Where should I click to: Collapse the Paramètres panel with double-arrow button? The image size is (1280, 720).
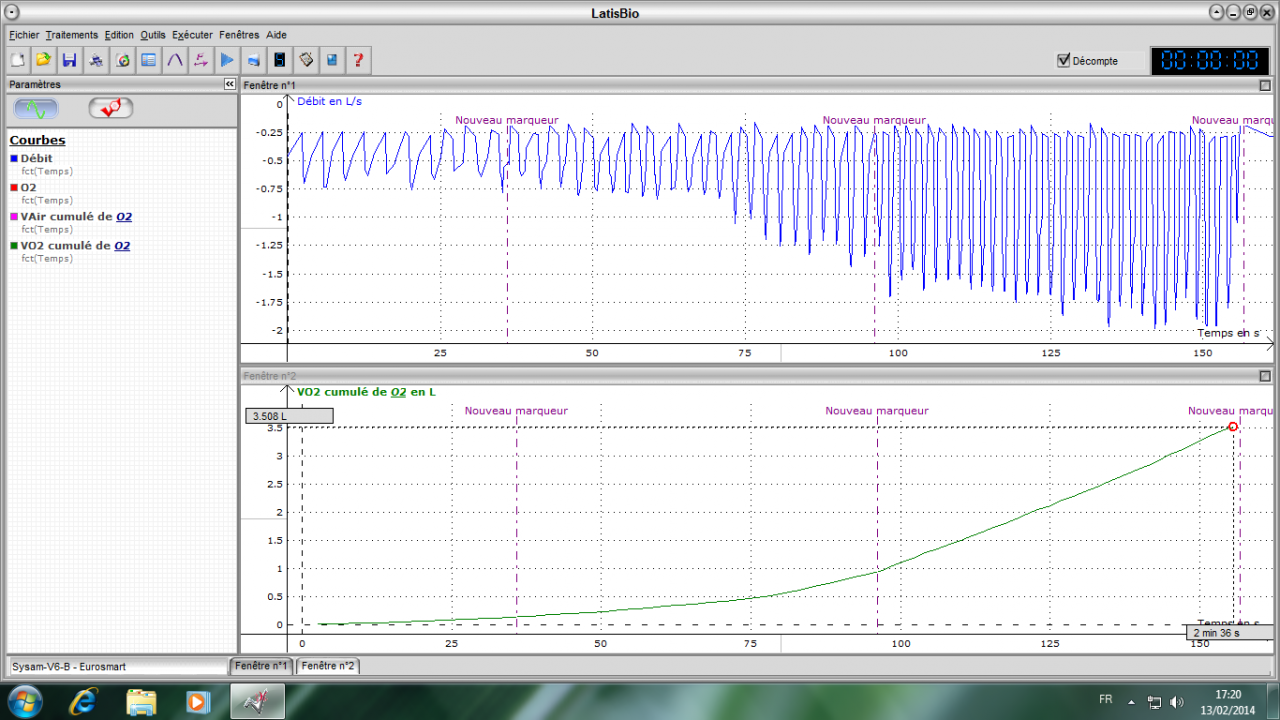tap(230, 85)
